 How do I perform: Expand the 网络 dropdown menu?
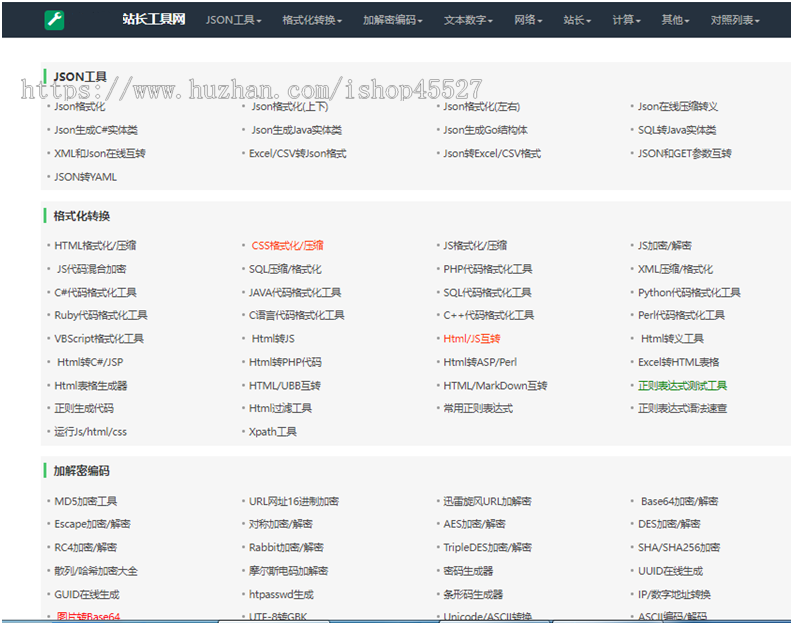528,20
